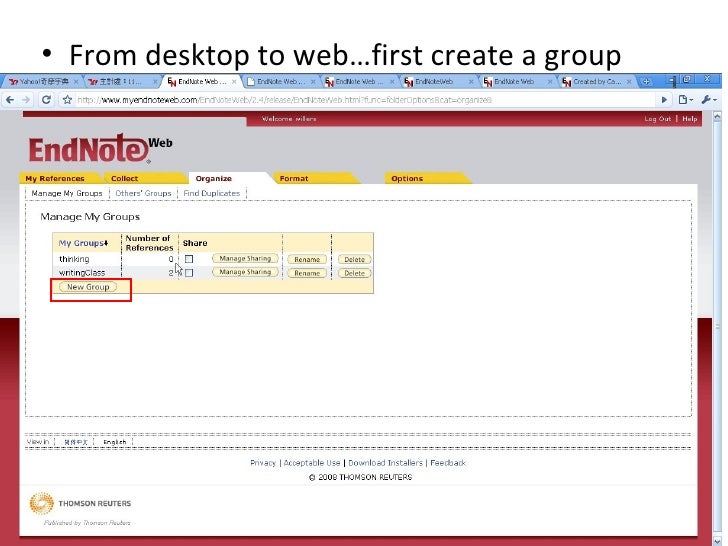Go back with the browser back arrow
This screenshot has width=728, height=546.
point(10,100)
